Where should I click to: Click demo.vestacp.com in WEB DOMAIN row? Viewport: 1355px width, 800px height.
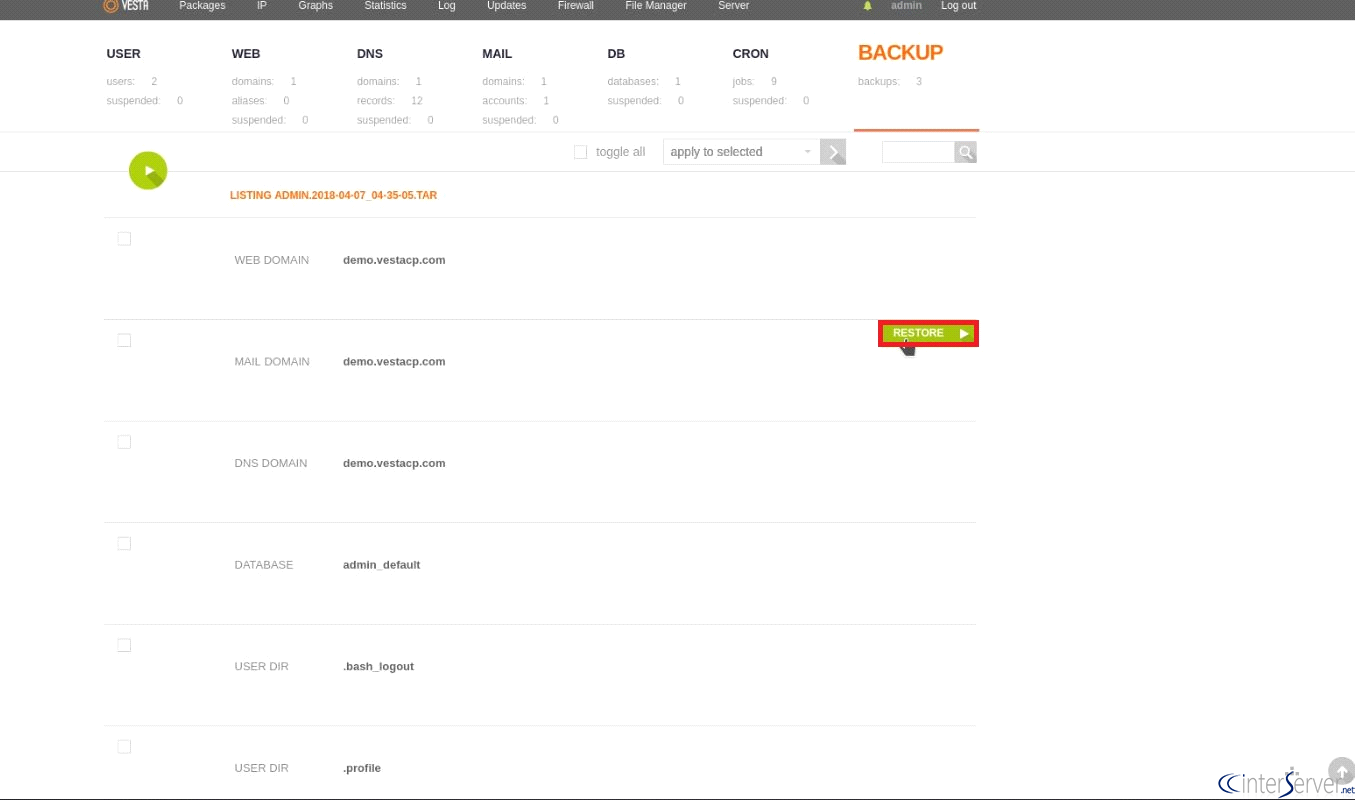tap(394, 260)
